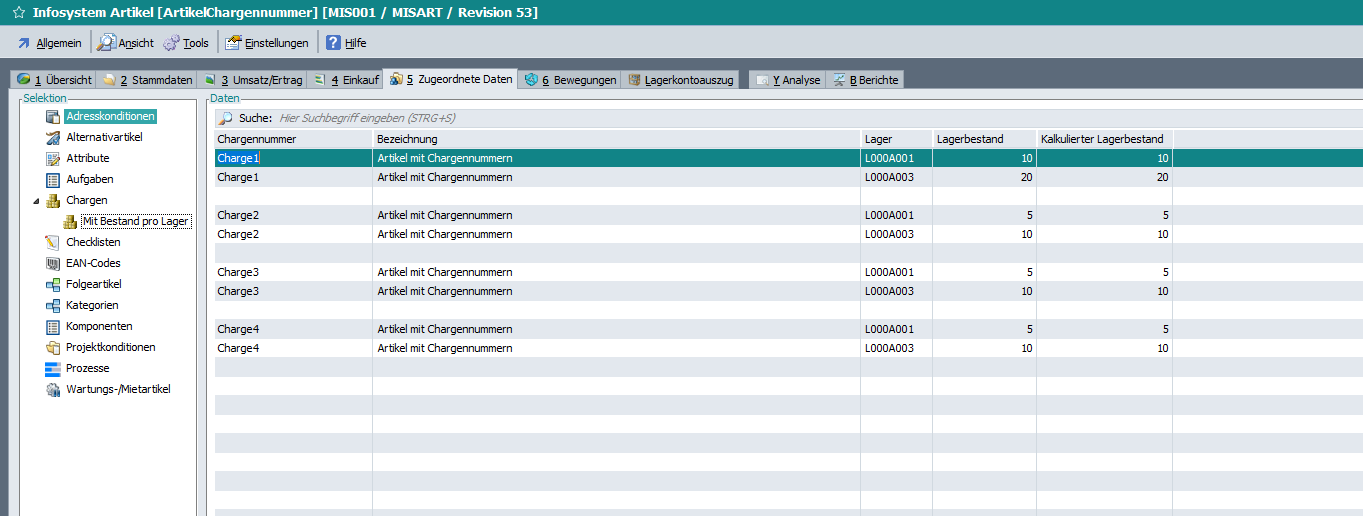Click the Chargennummer column header

click(x=257, y=139)
